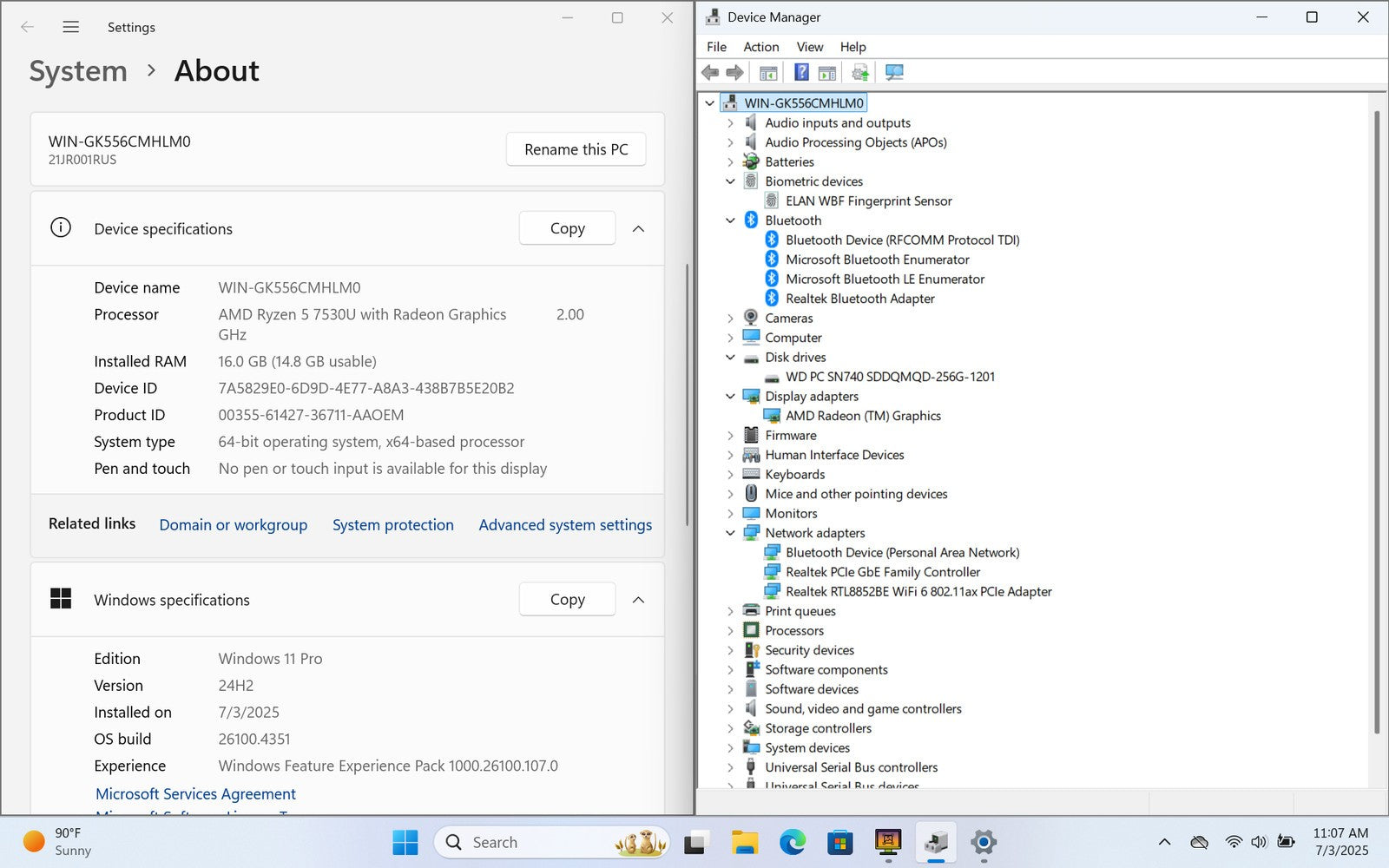Click the Show/Hide Action Pane toolbar icon
1389x868 pixels.
(x=827, y=73)
